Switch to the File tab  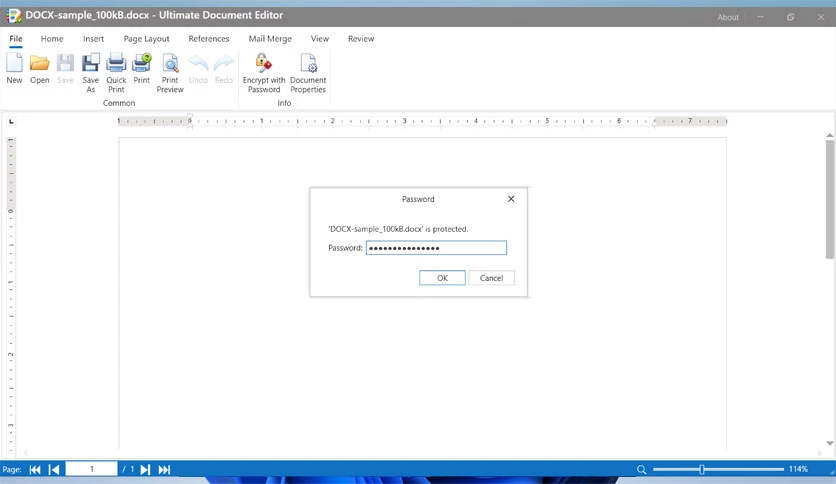tap(16, 39)
